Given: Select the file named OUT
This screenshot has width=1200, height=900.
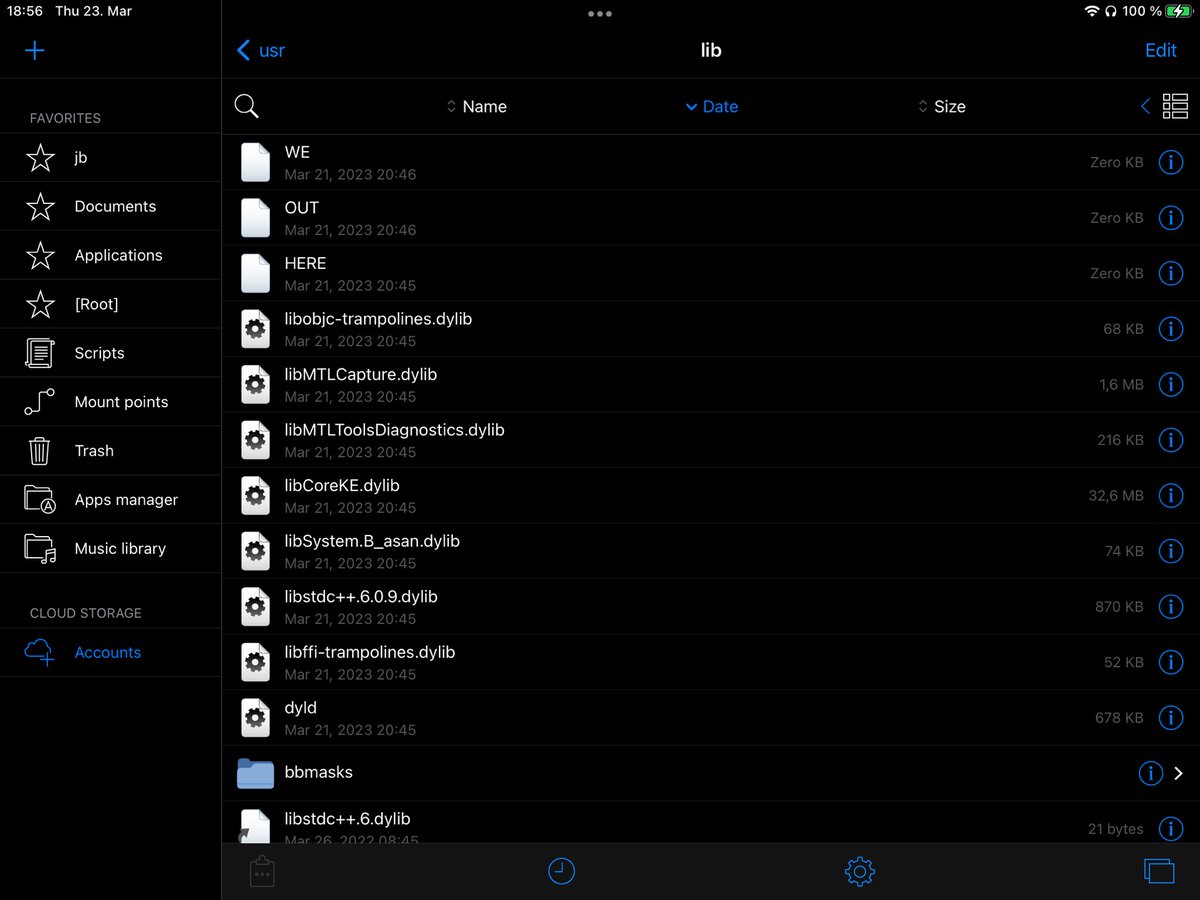Looking at the screenshot, I should 301,208.
